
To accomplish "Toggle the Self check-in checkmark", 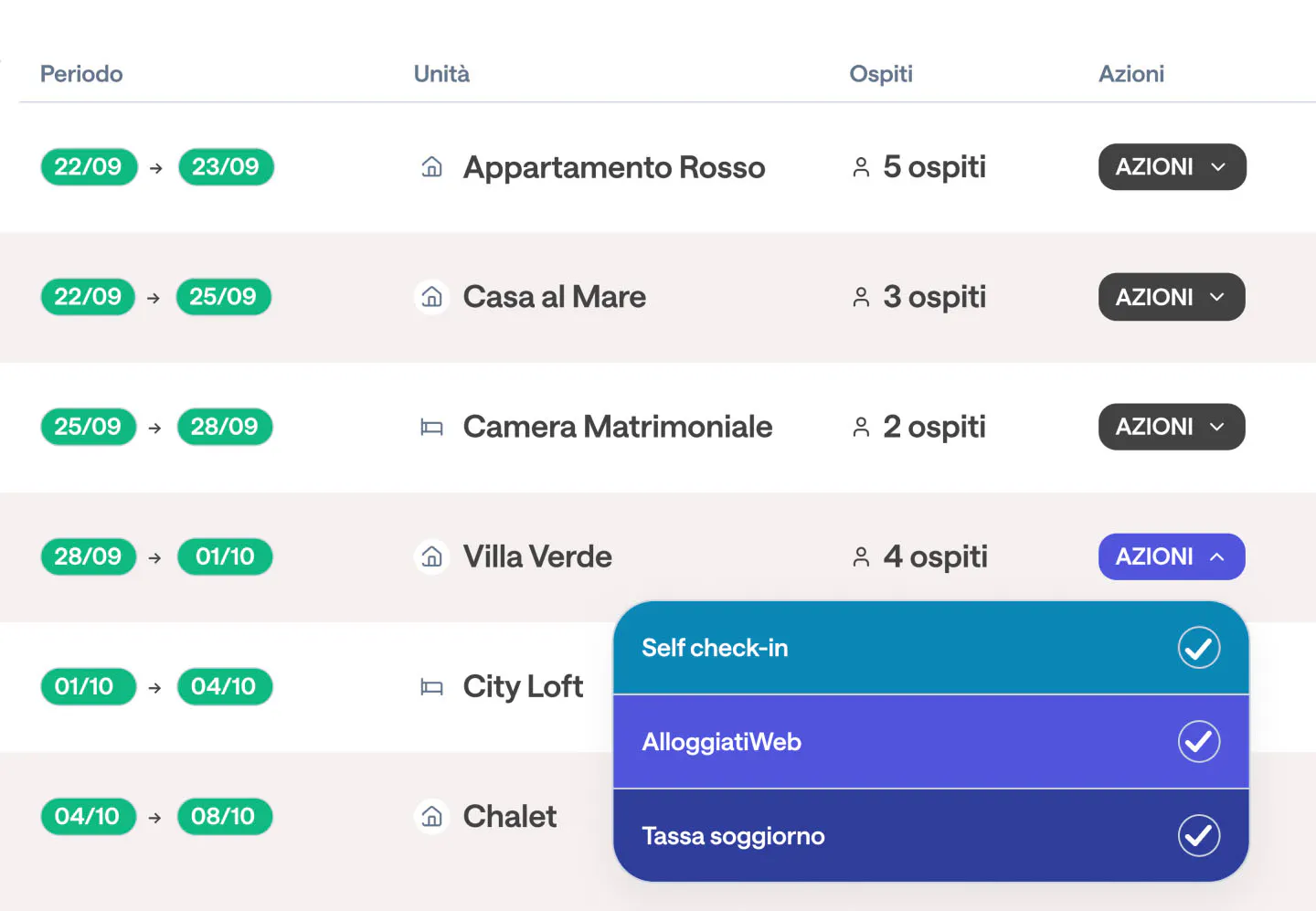I will pyautogui.click(x=1198, y=648).
